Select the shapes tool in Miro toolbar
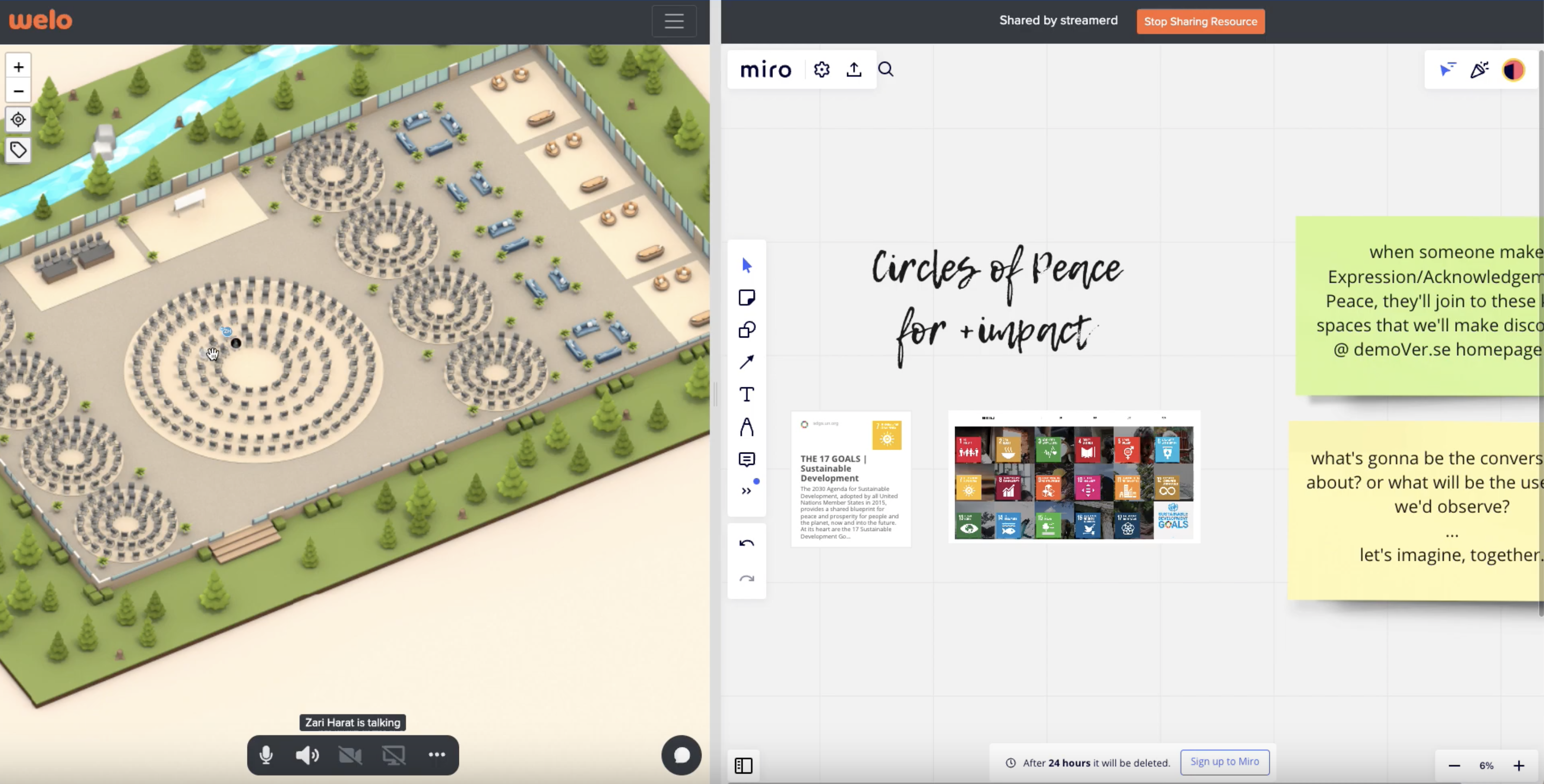 click(746, 330)
